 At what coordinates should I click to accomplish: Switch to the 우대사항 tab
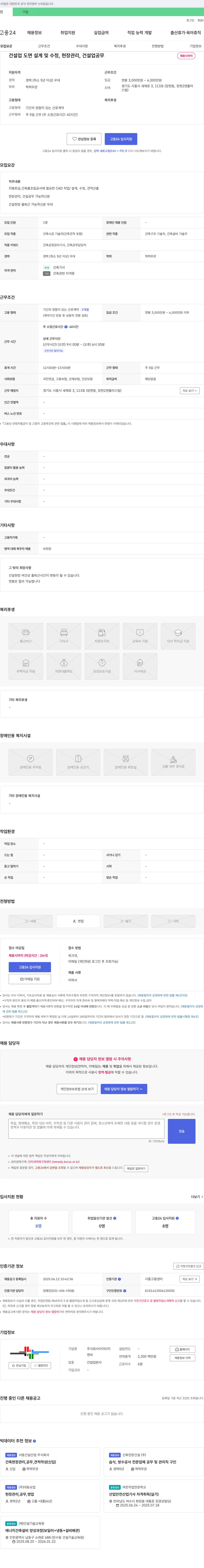pos(82,46)
